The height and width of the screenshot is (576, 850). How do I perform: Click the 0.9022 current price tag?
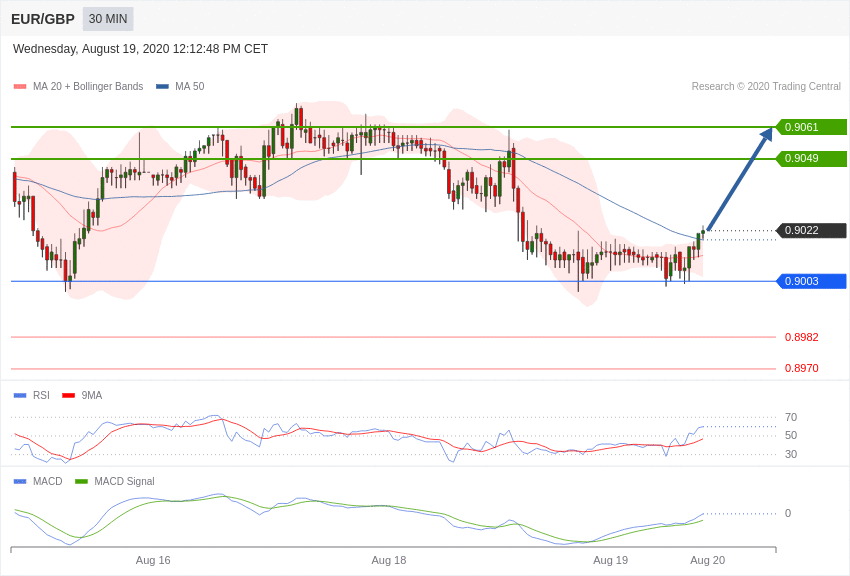(812, 230)
